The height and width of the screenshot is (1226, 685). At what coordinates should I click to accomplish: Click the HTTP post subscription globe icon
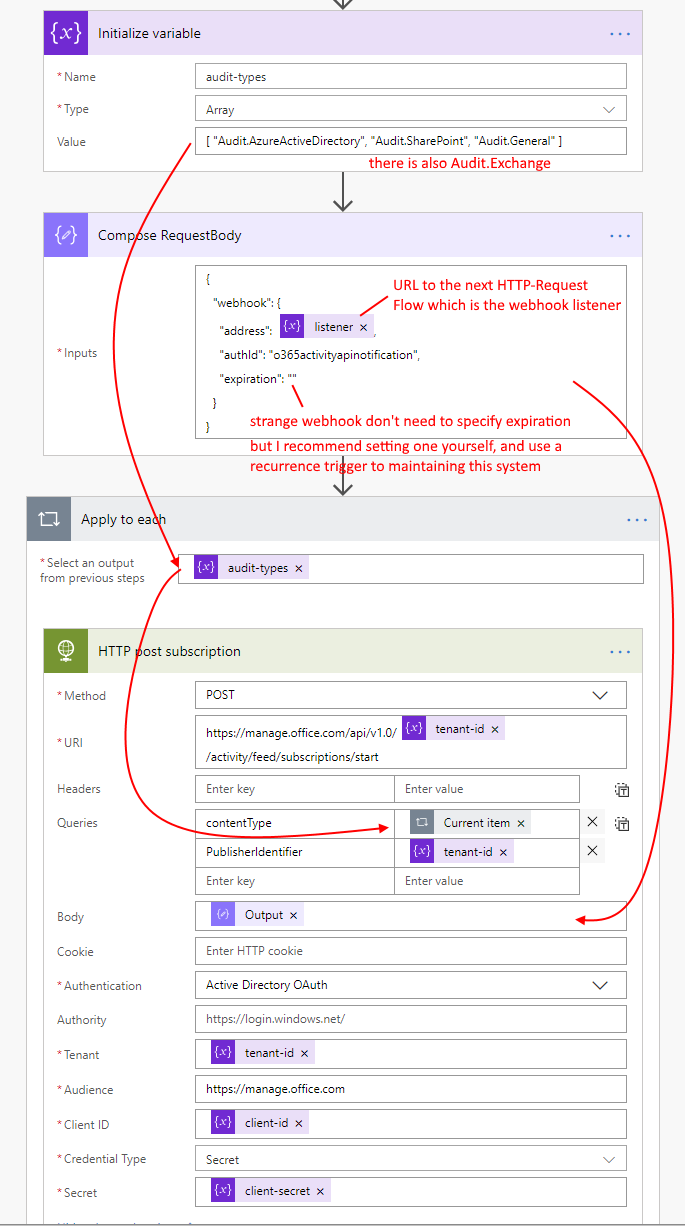pos(66,651)
